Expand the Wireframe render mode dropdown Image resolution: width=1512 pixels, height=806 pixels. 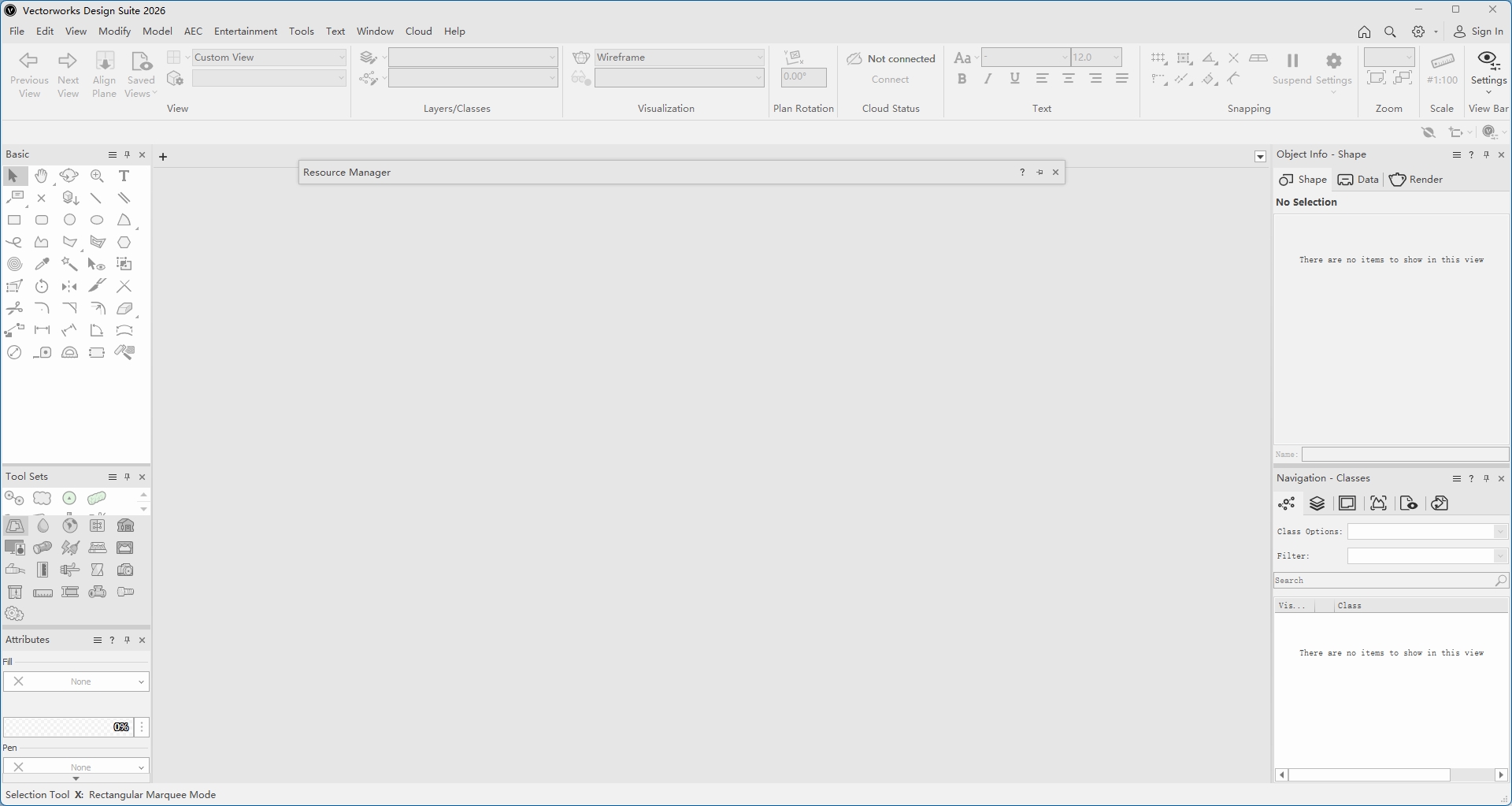[x=679, y=58]
